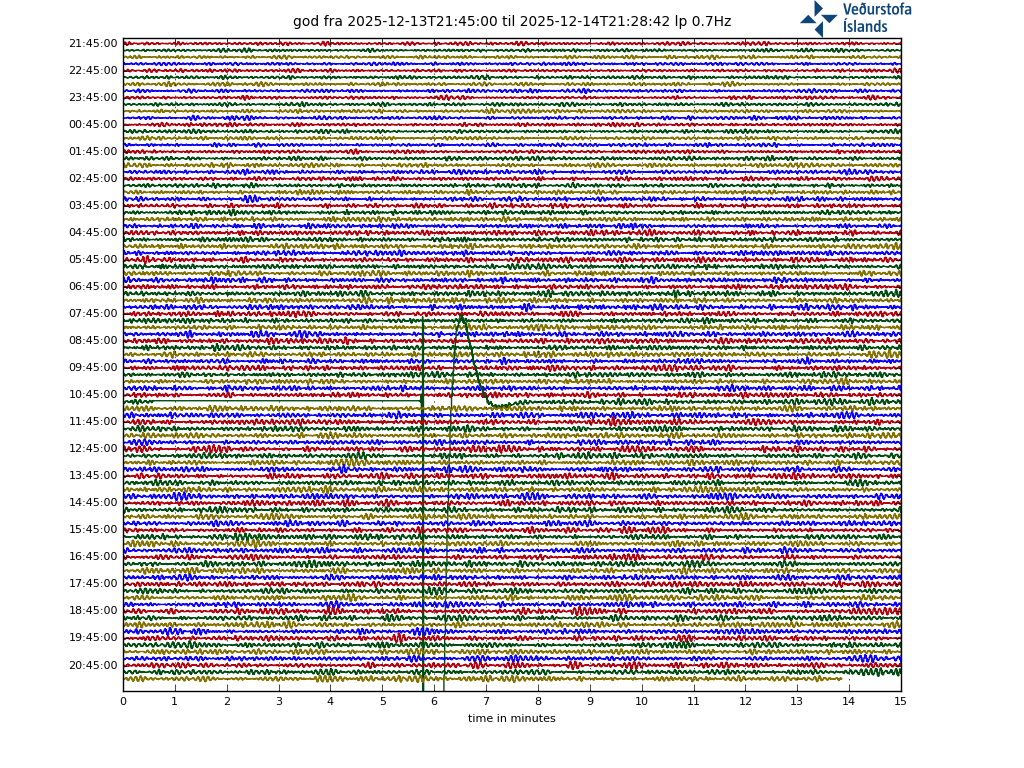Click the 15:45:00 row label

93,530
